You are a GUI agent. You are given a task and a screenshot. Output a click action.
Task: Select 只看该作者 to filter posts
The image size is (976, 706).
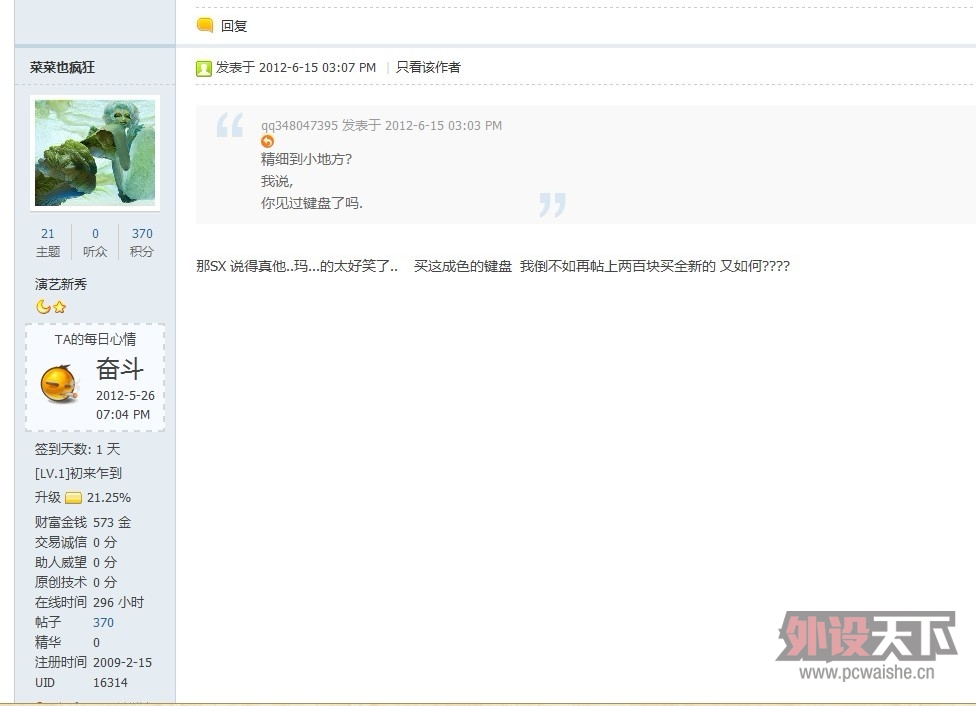click(428, 67)
